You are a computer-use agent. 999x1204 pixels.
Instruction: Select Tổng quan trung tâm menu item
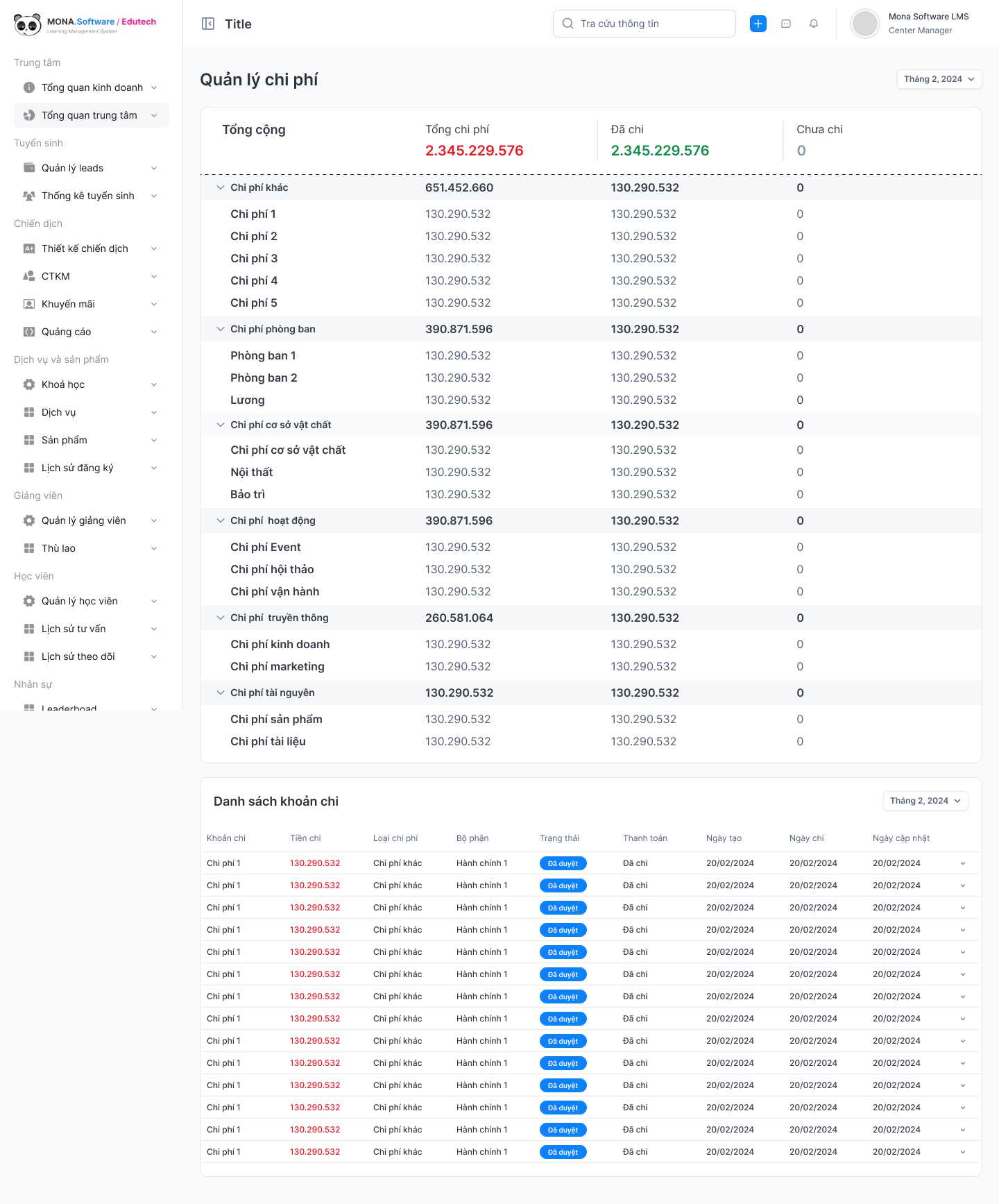(x=92, y=115)
